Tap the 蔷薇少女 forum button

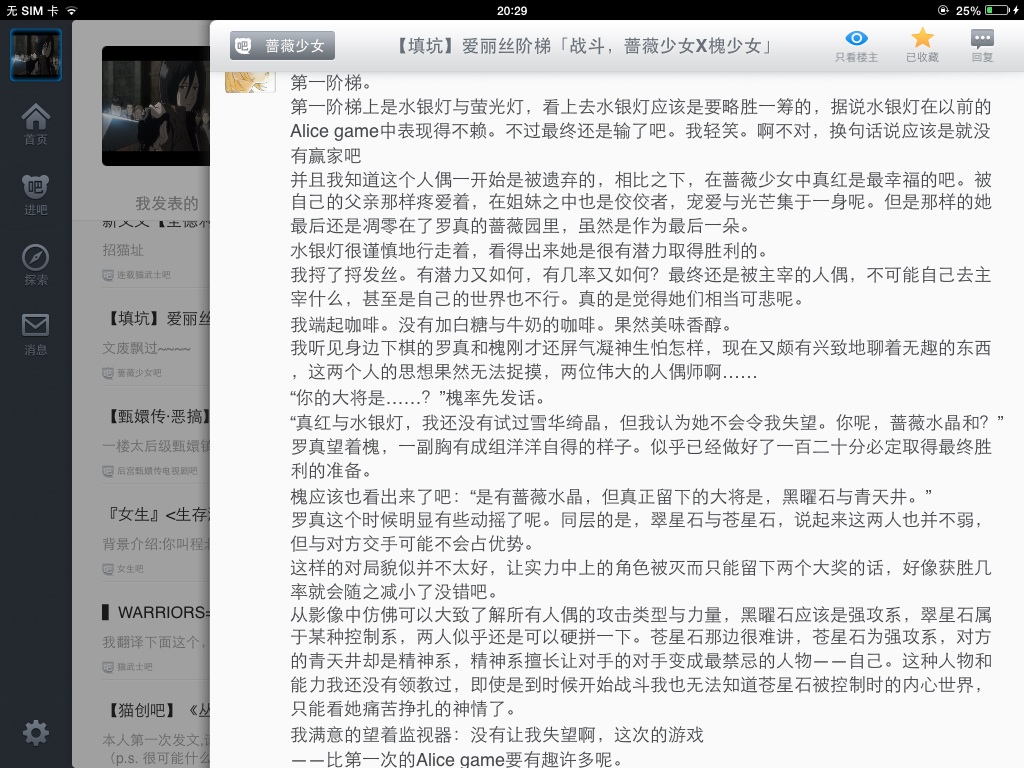[x=282, y=46]
